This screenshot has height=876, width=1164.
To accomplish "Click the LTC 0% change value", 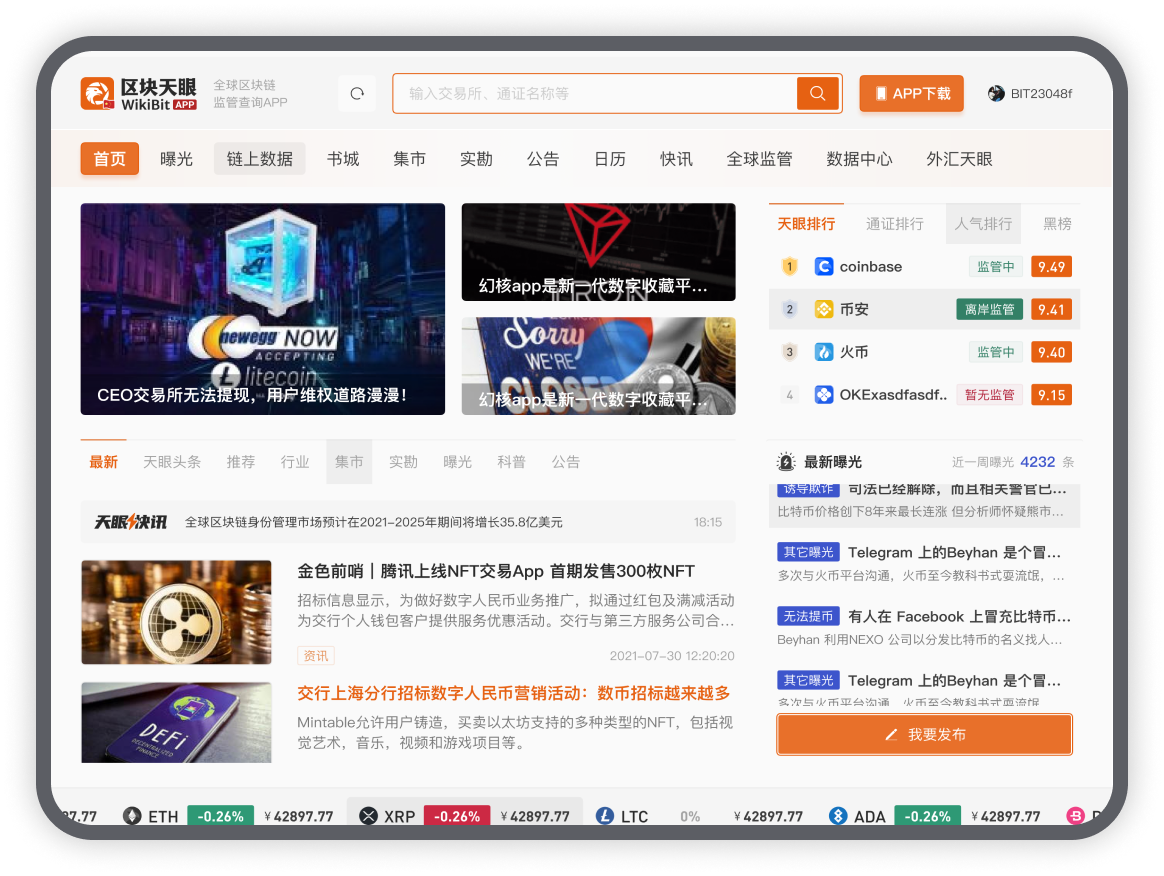I will 690,816.
